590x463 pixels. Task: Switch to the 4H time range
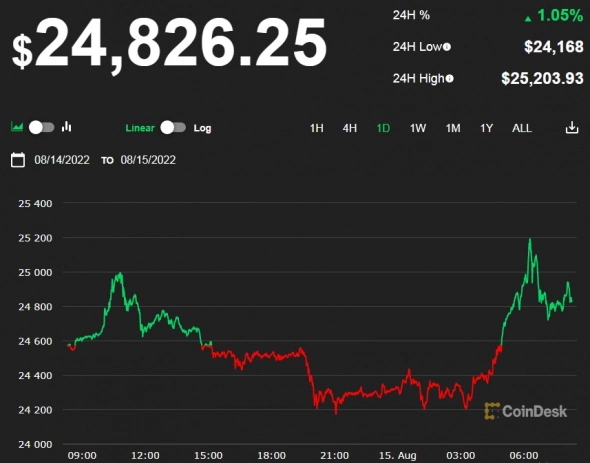point(350,128)
